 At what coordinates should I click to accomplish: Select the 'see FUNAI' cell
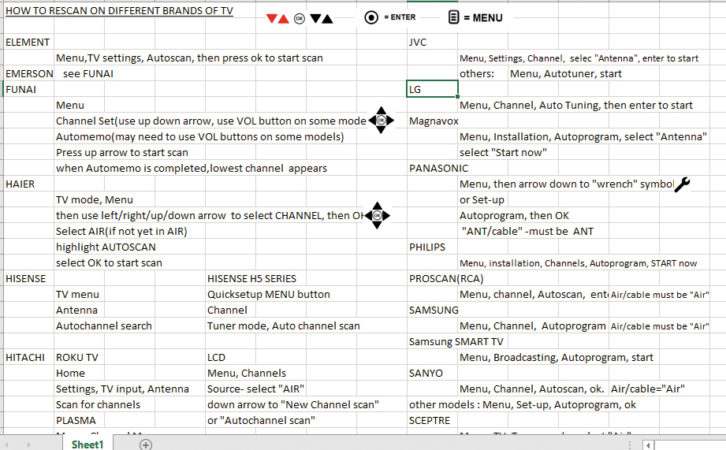(88, 74)
